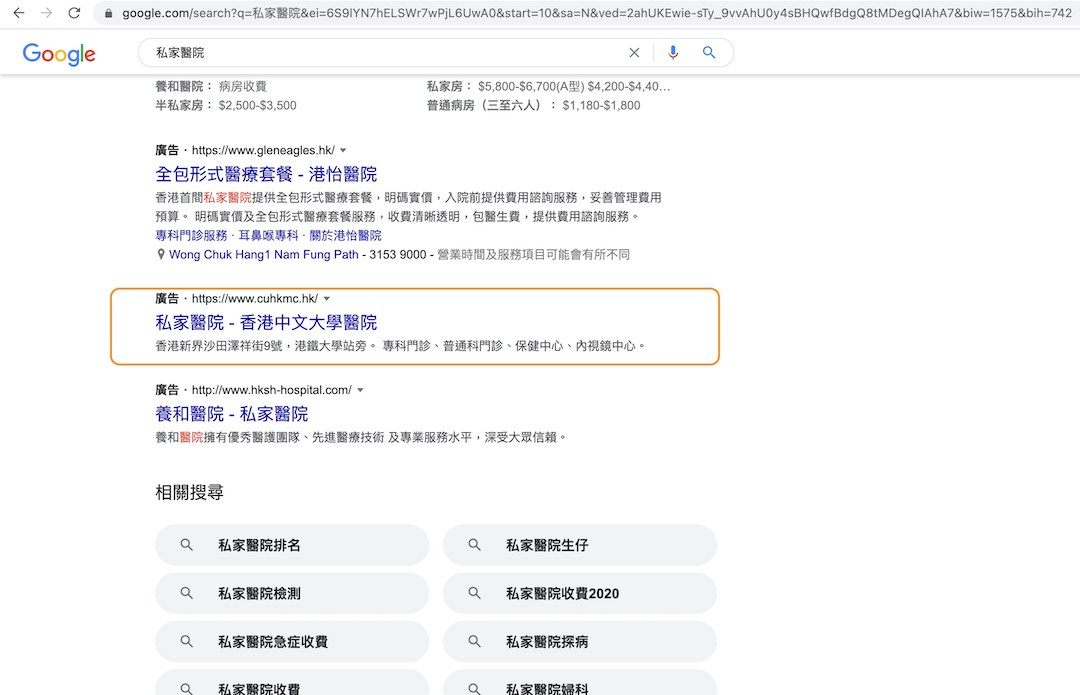
Task: Open 耳鼻喉專科 sitelink
Action: (x=269, y=236)
